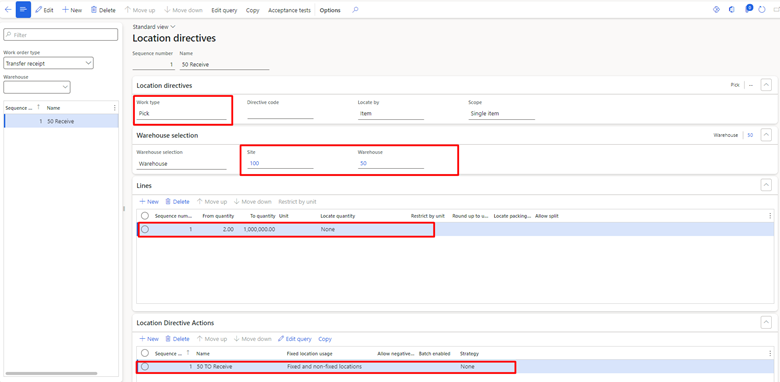Click the left pane horizontal scrollbar
The width and height of the screenshot is (780, 382).
coord(51,373)
